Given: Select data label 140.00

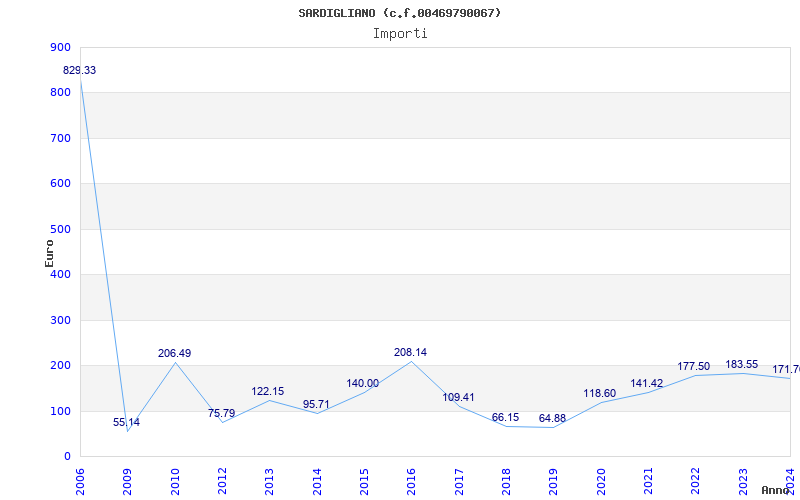Looking at the screenshot, I should [x=362, y=383].
